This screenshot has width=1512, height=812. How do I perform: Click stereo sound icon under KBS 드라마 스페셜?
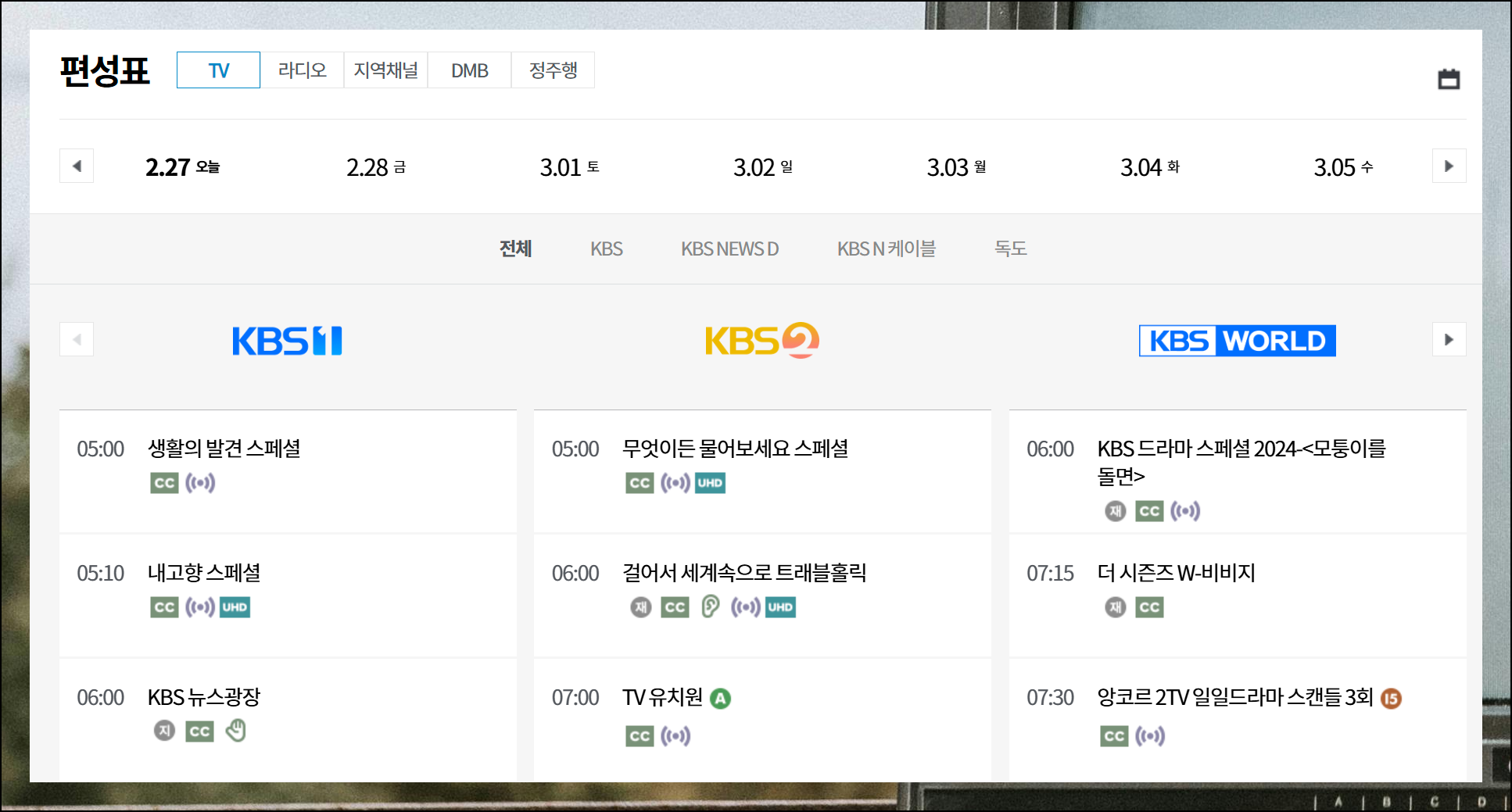[x=1185, y=511]
